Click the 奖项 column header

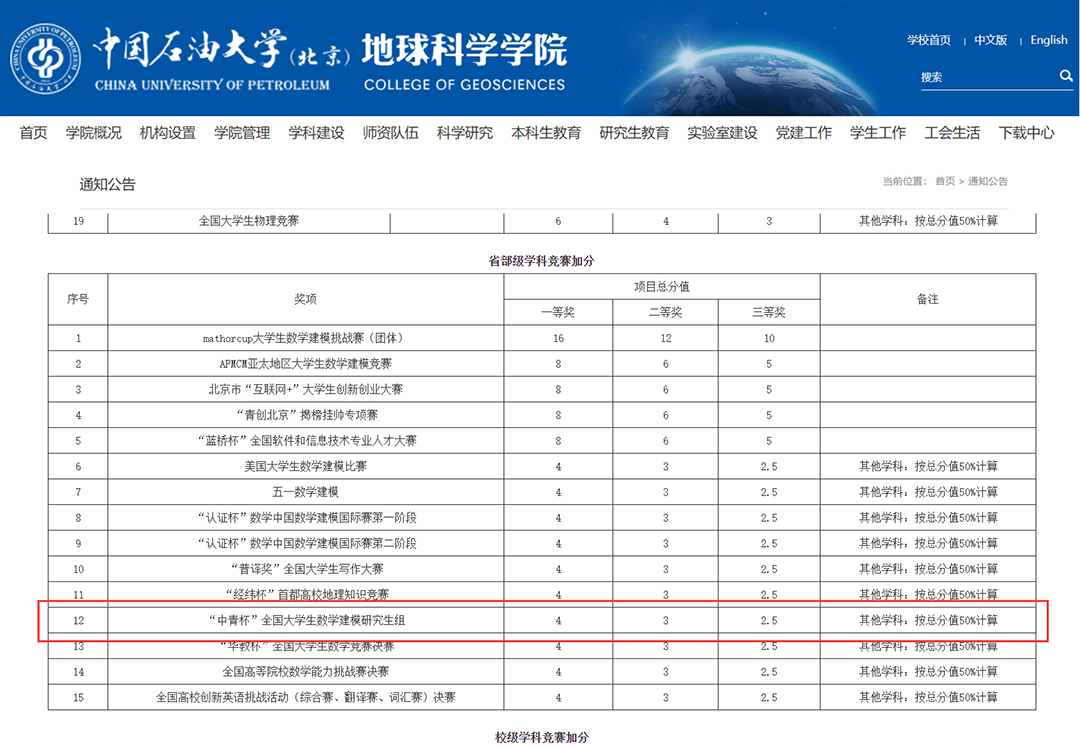tap(306, 299)
